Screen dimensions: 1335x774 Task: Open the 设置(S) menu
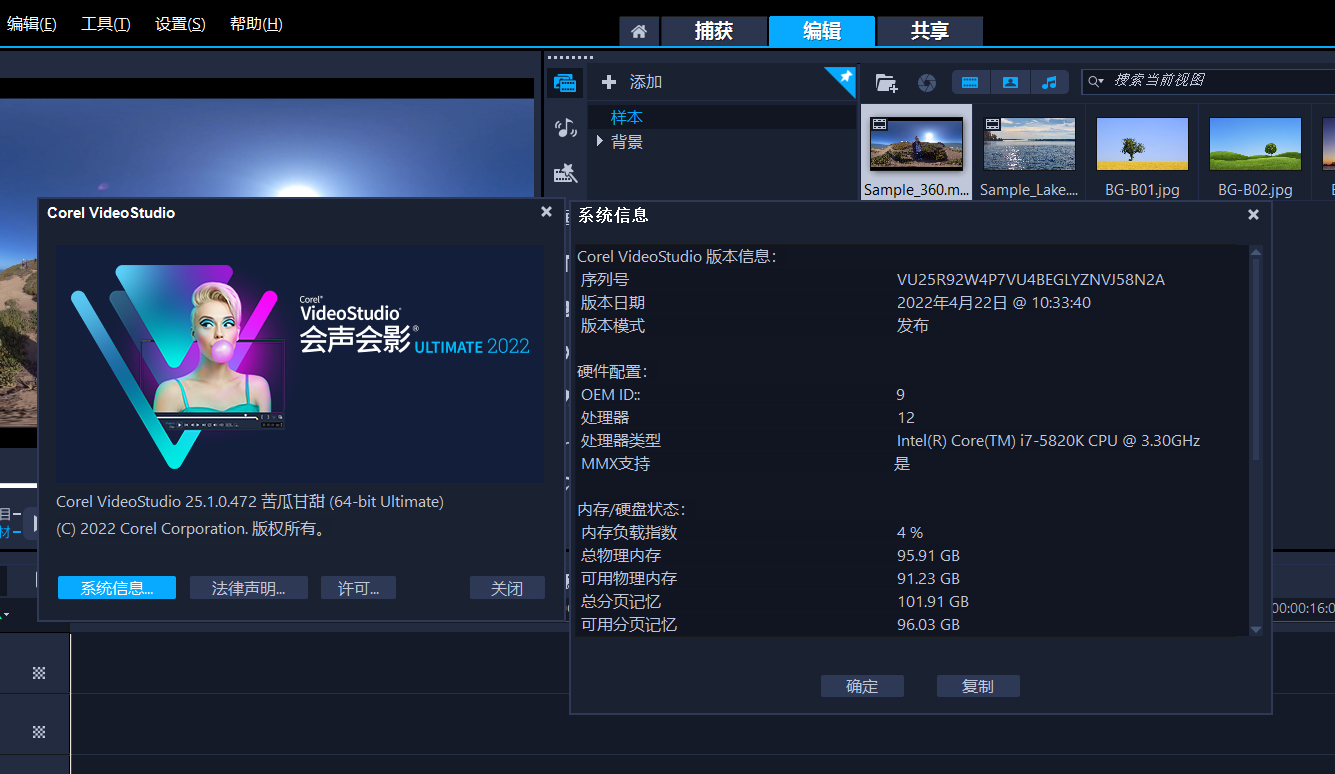pyautogui.click(x=180, y=24)
